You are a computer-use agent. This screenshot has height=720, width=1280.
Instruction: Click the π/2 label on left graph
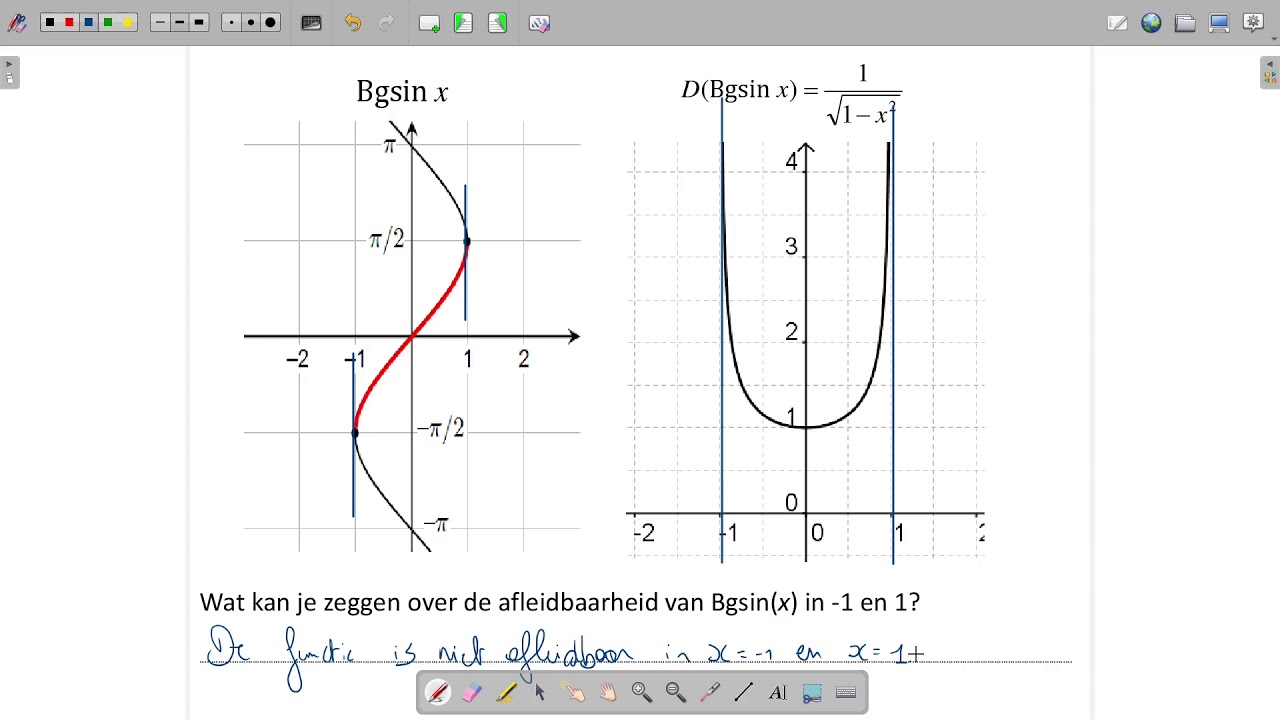pos(387,240)
